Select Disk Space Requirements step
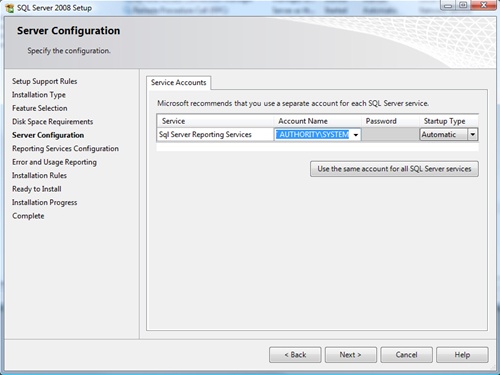The height and width of the screenshot is (375, 500). (52, 122)
